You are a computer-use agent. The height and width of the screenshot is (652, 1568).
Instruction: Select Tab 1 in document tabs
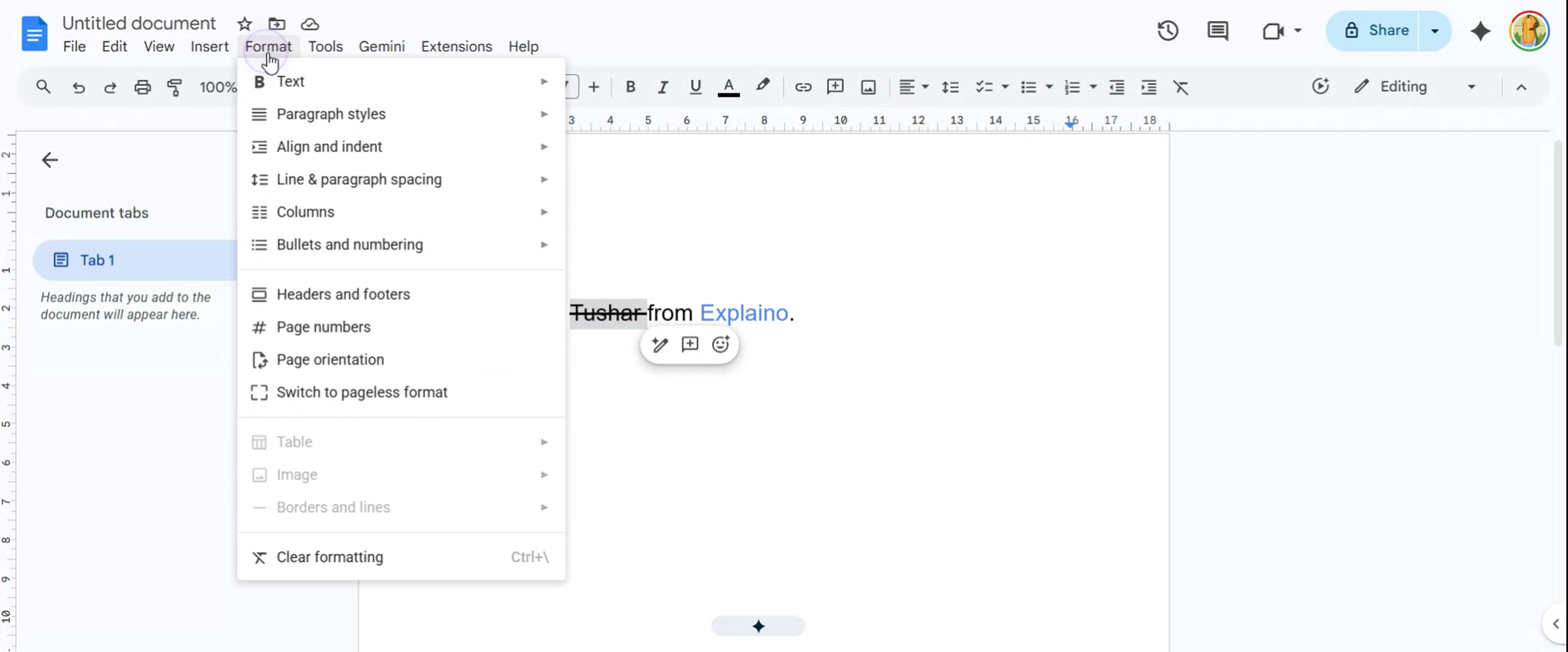pyautogui.click(x=135, y=260)
